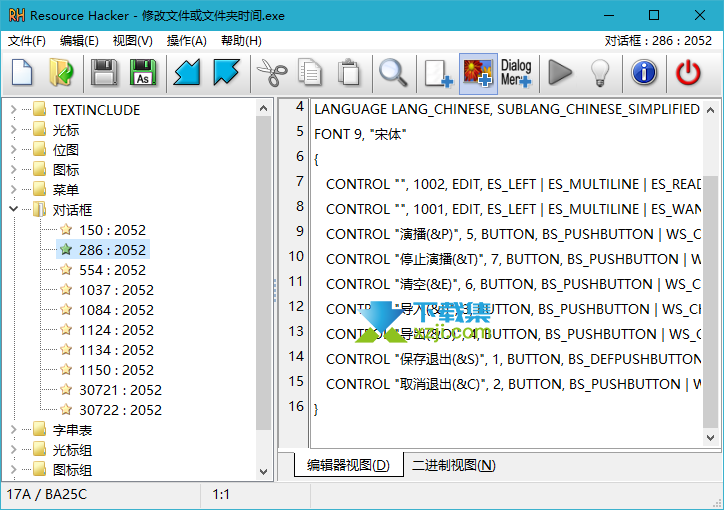Screen dimensions: 724x510
Task: Click the tree panel scrollbar down arrow
Action: pyautogui.click(x=264, y=472)
